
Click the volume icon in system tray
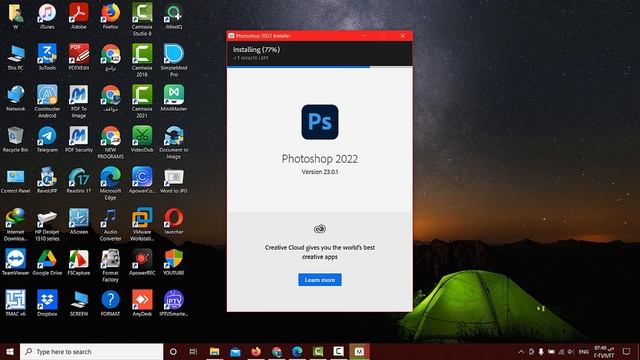(571, 351)
